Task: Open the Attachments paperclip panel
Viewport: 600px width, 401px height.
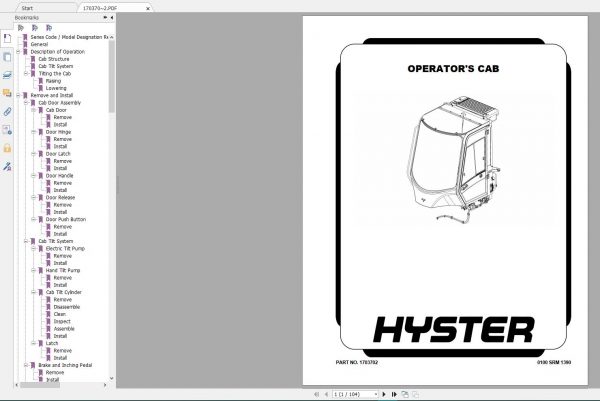Action: coord(7,111)
